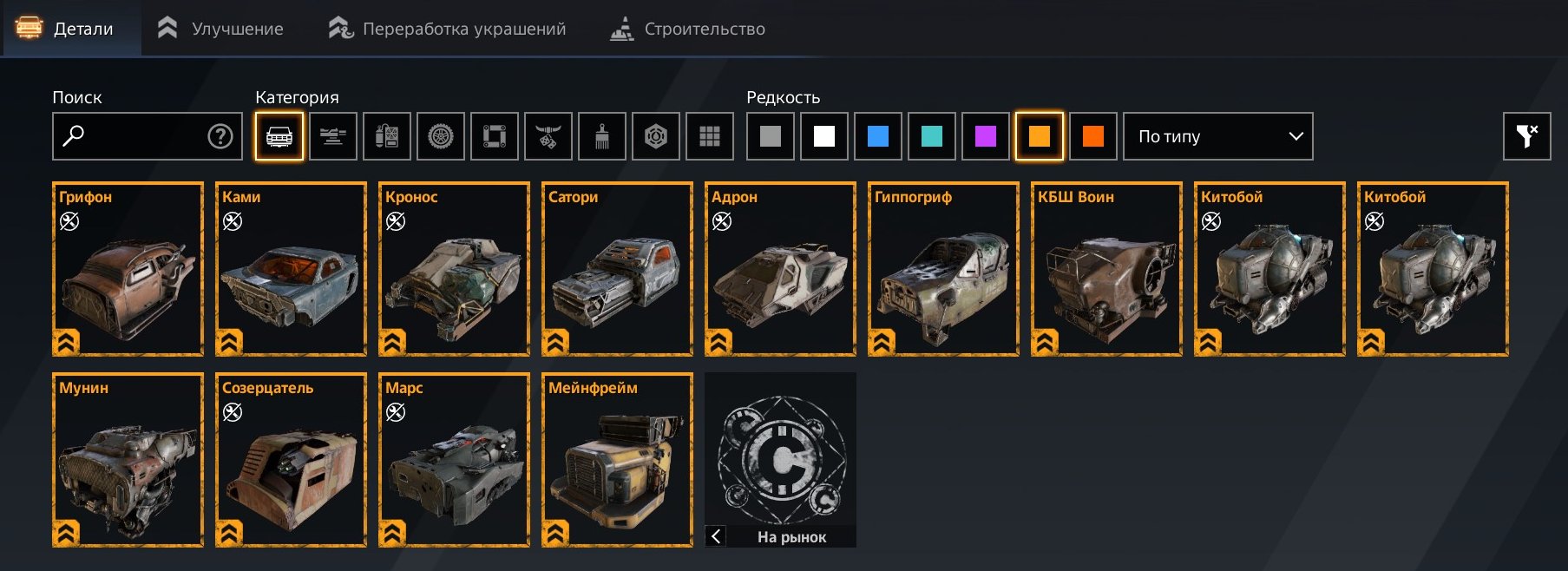Toggle the purple rarity filter
Screen dimensions: 1568x571
(x=986, y=136)
